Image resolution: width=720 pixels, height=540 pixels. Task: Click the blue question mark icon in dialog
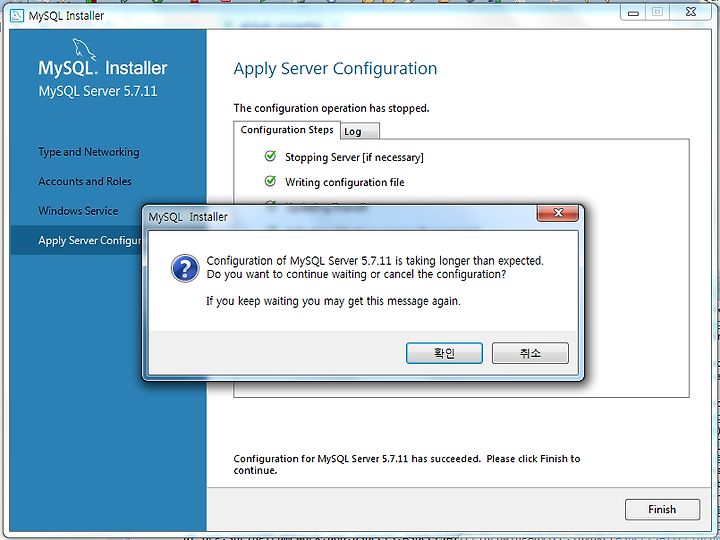pyautogui.click(x=185, y=268)
